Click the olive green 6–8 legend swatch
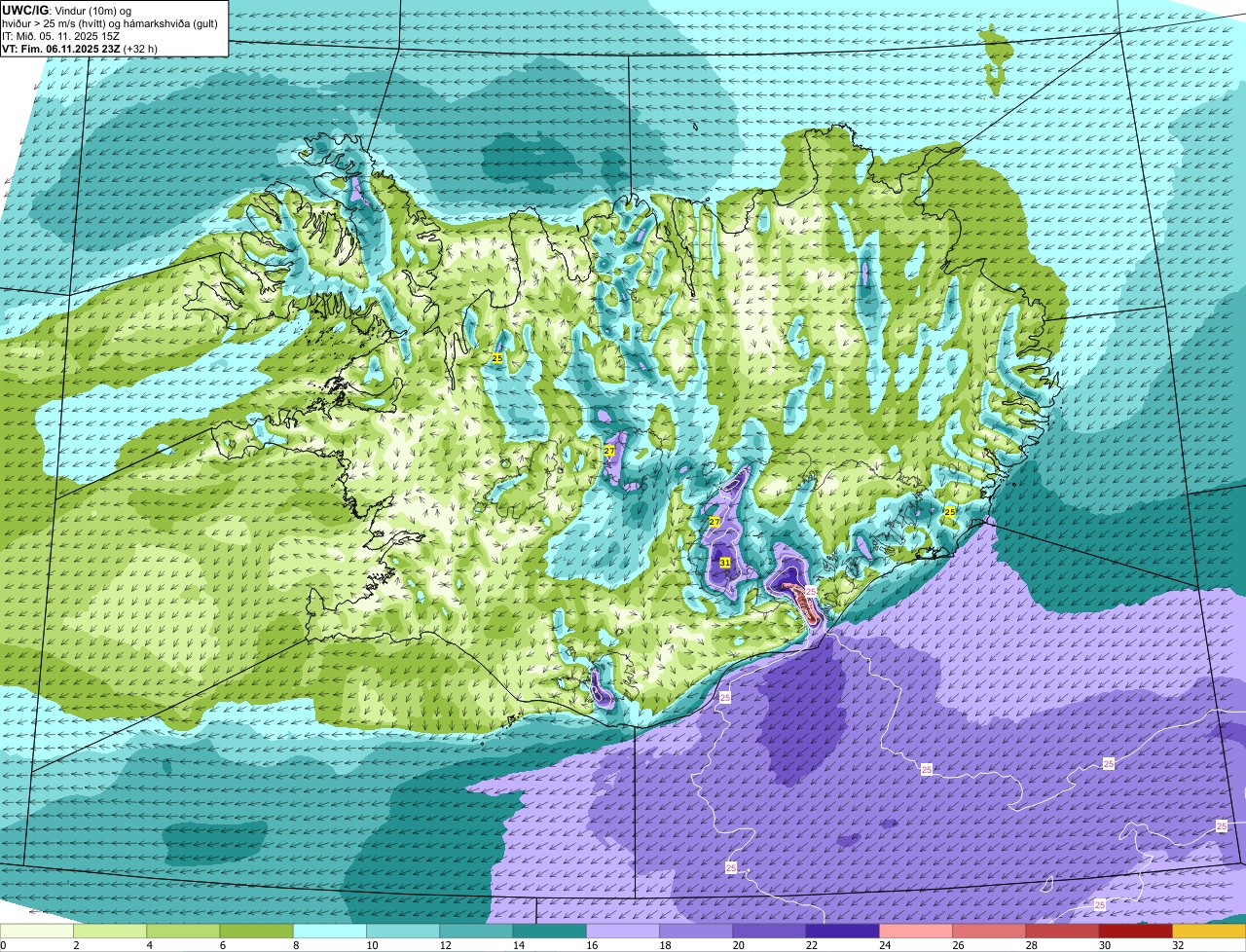Viewport: 1246px width, 952px height. click(256, 932)
